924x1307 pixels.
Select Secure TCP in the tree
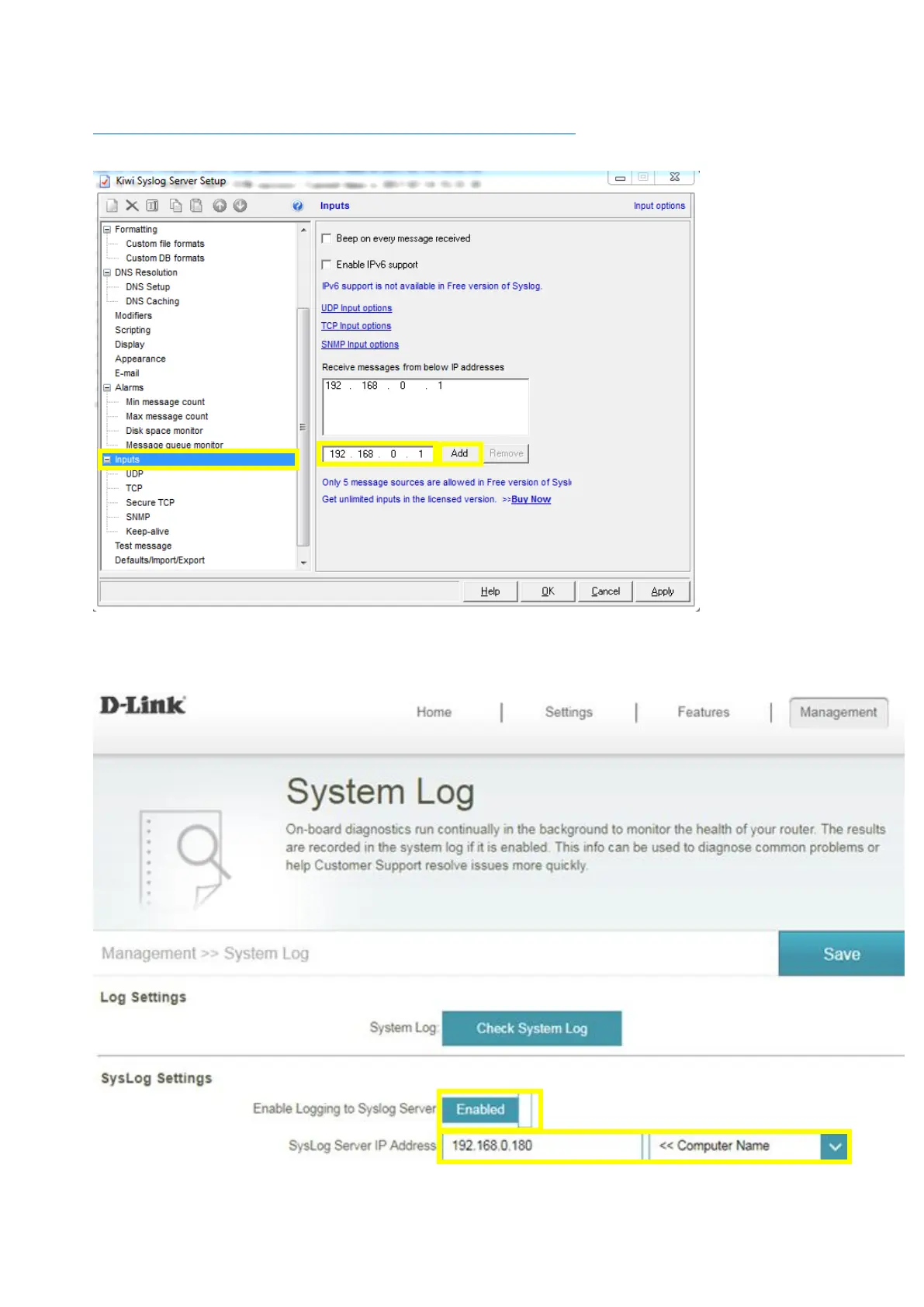(151, 503)
